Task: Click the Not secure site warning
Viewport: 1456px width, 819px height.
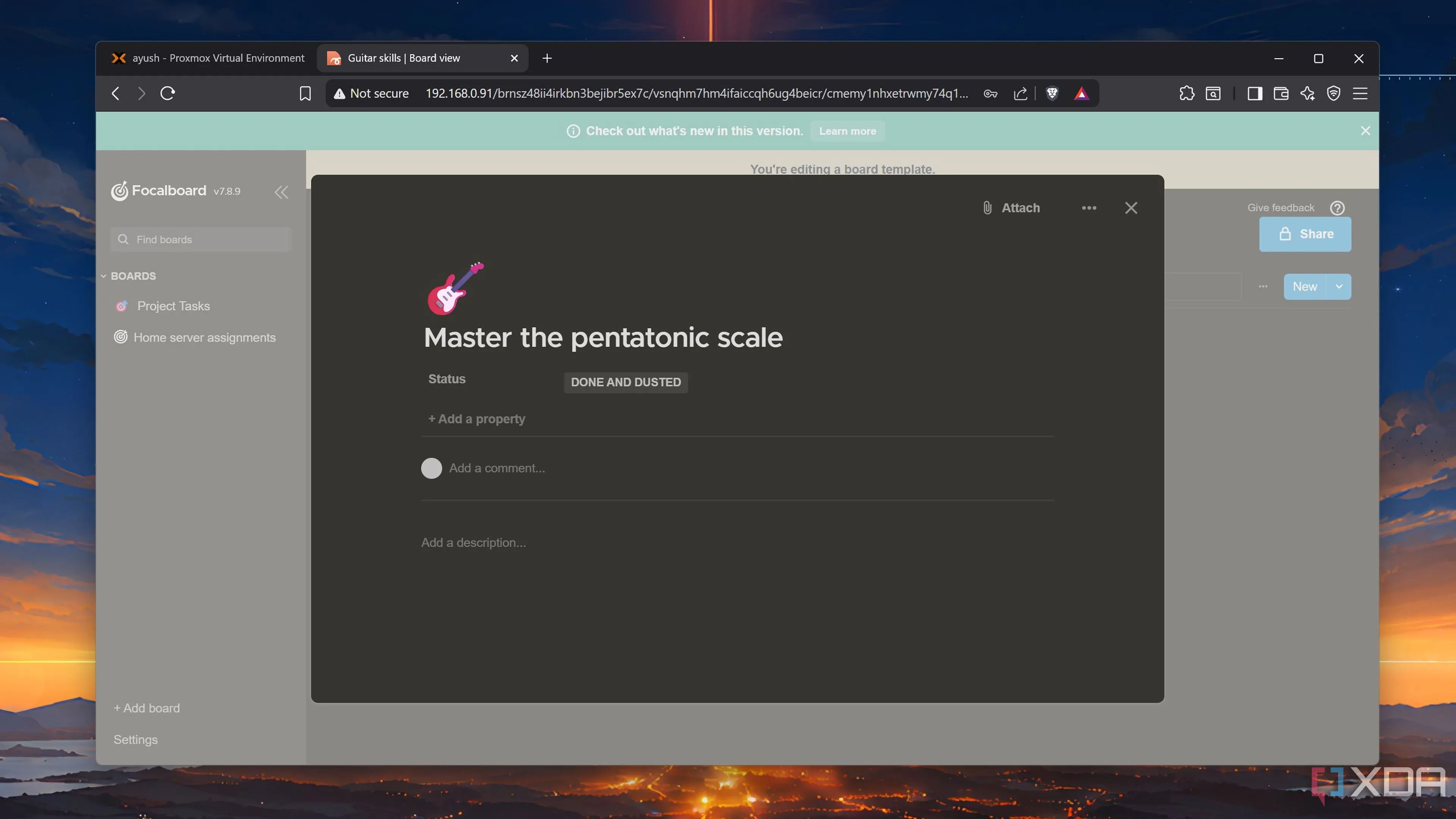Action: [371, 93]
